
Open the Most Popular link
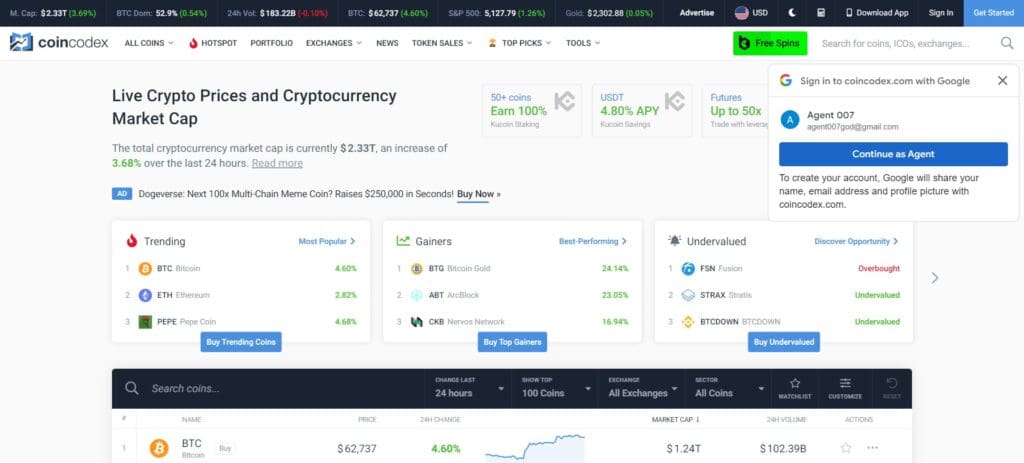[x=327, y=241]
